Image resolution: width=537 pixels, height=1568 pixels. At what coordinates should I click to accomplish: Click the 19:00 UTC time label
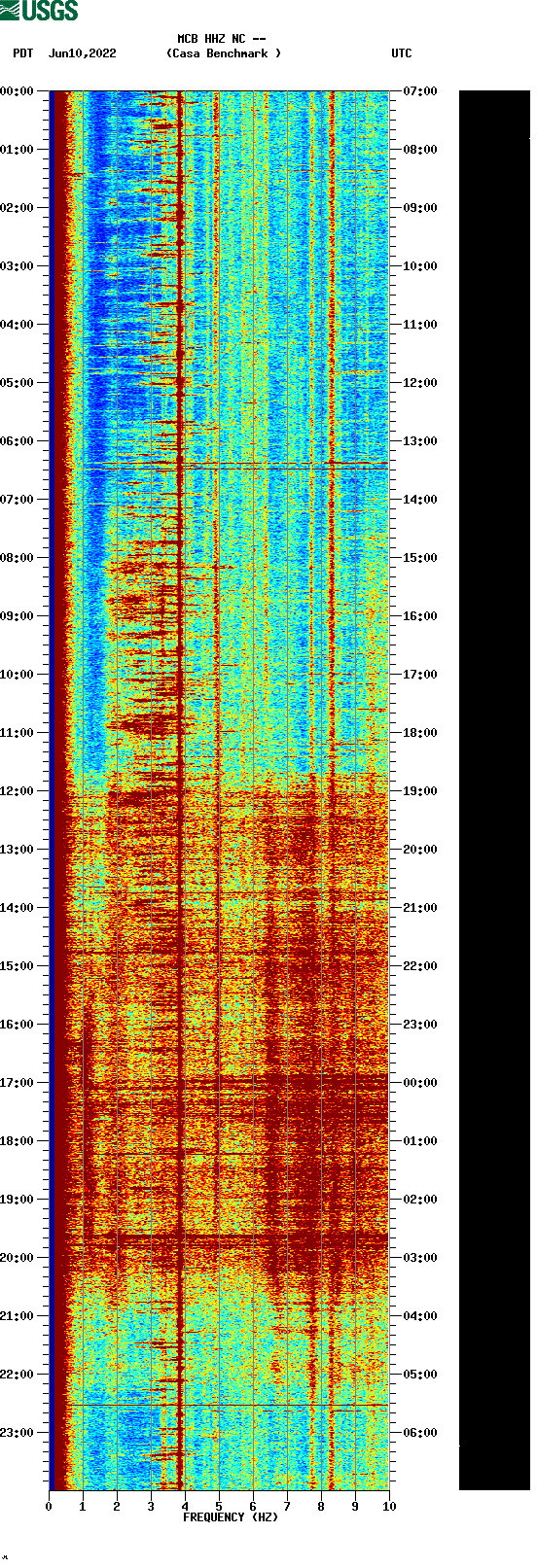click(420, 791)
